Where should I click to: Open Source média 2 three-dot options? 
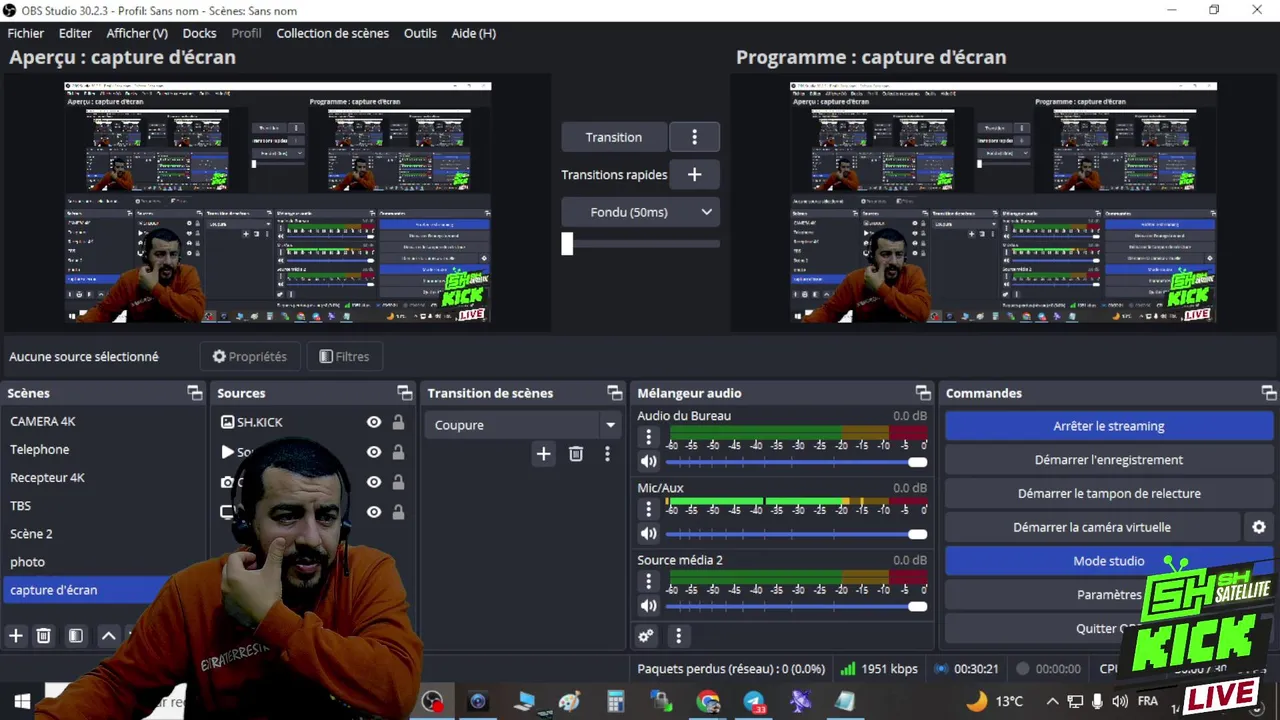coord(649,581)
